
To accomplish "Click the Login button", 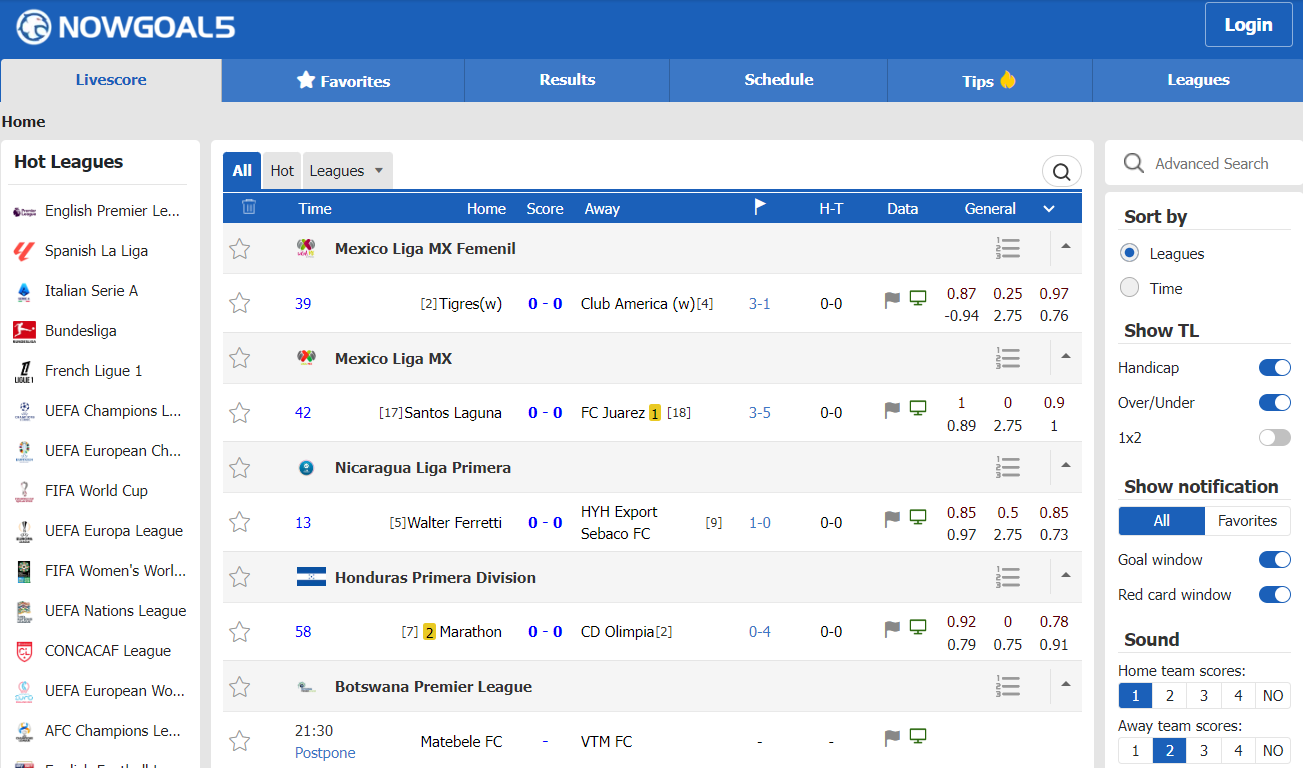I will pyautogui.click(x=1248, y=25).
